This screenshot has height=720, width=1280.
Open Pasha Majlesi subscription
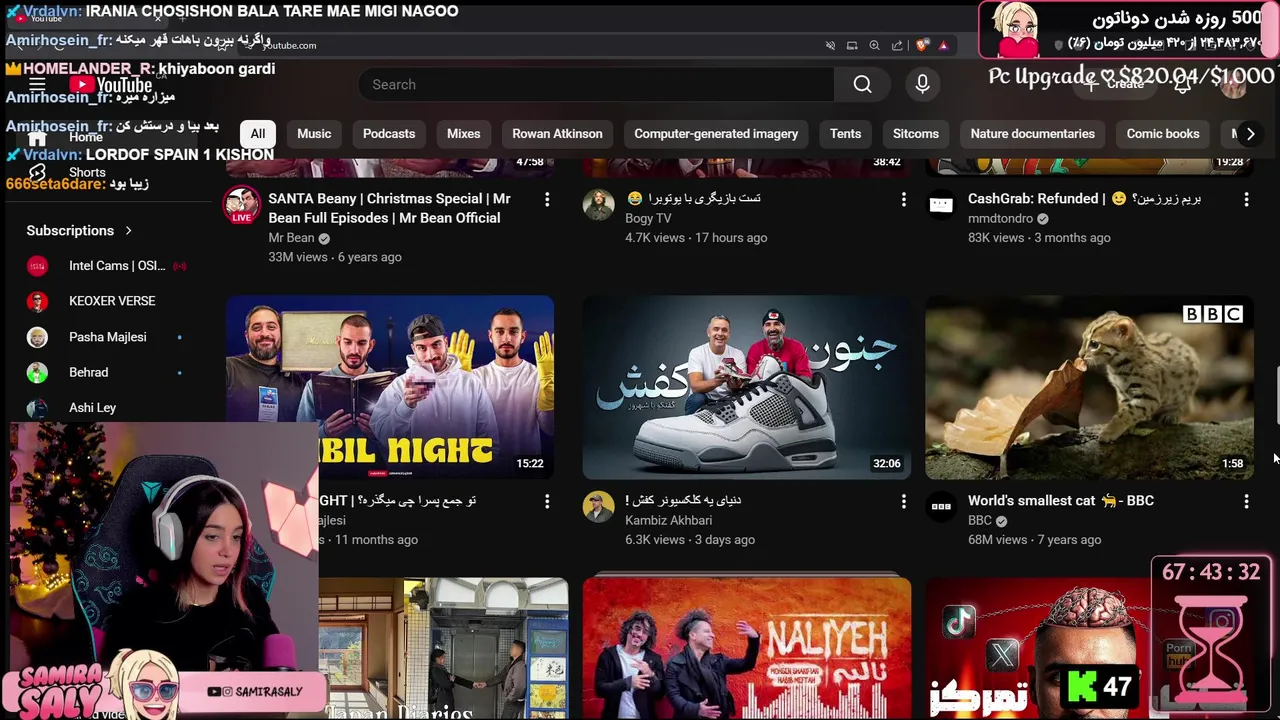point(107,337)
